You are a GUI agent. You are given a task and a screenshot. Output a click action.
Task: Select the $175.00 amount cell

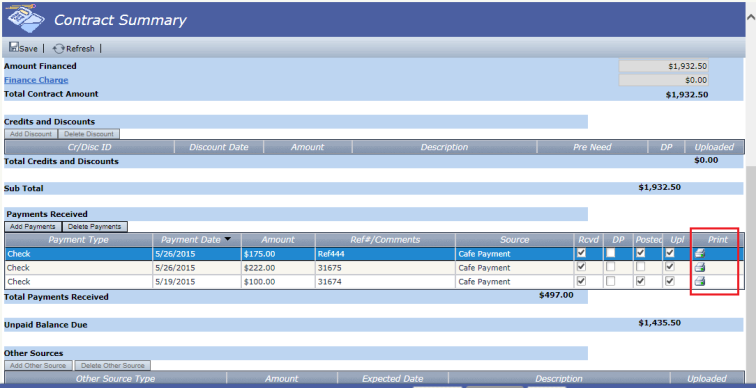point(278,254)
